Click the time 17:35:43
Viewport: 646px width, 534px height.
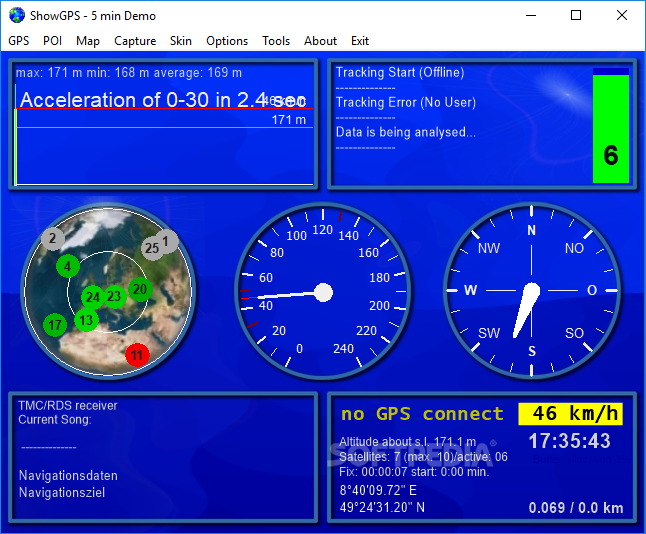tap(569, 441)
